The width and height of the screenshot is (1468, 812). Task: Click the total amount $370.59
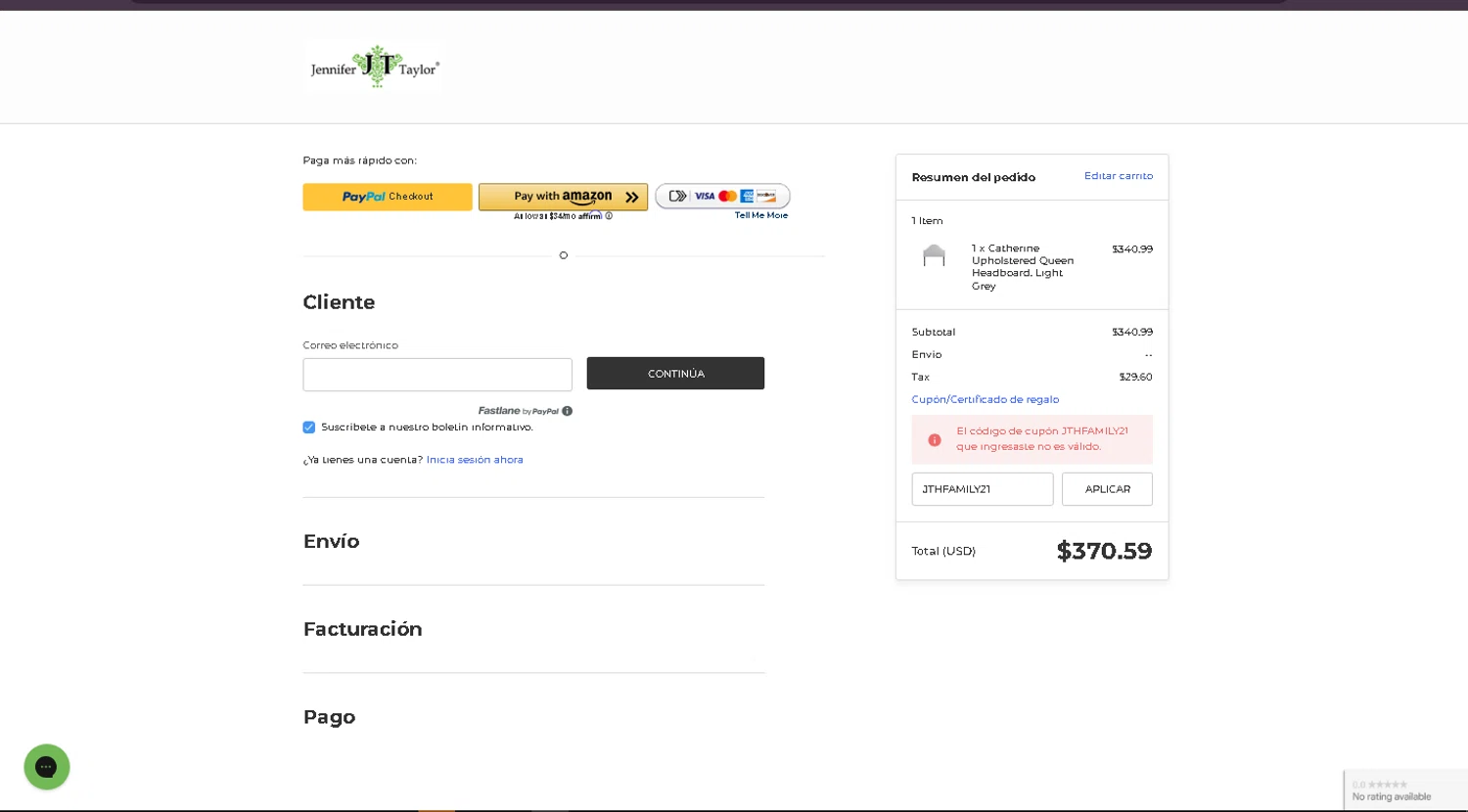click(x=1105, y=551)
